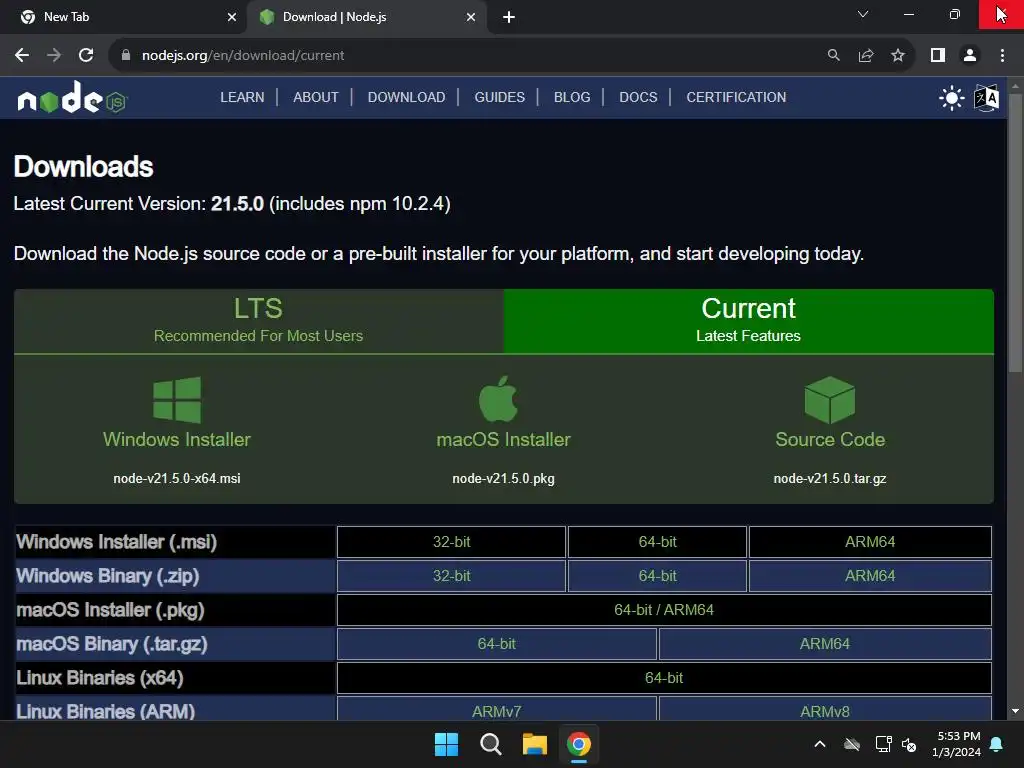Viewport: 1024px width, 768px height.
Task: Click the Source Code cube icon
Action: [x=829, y=400]
